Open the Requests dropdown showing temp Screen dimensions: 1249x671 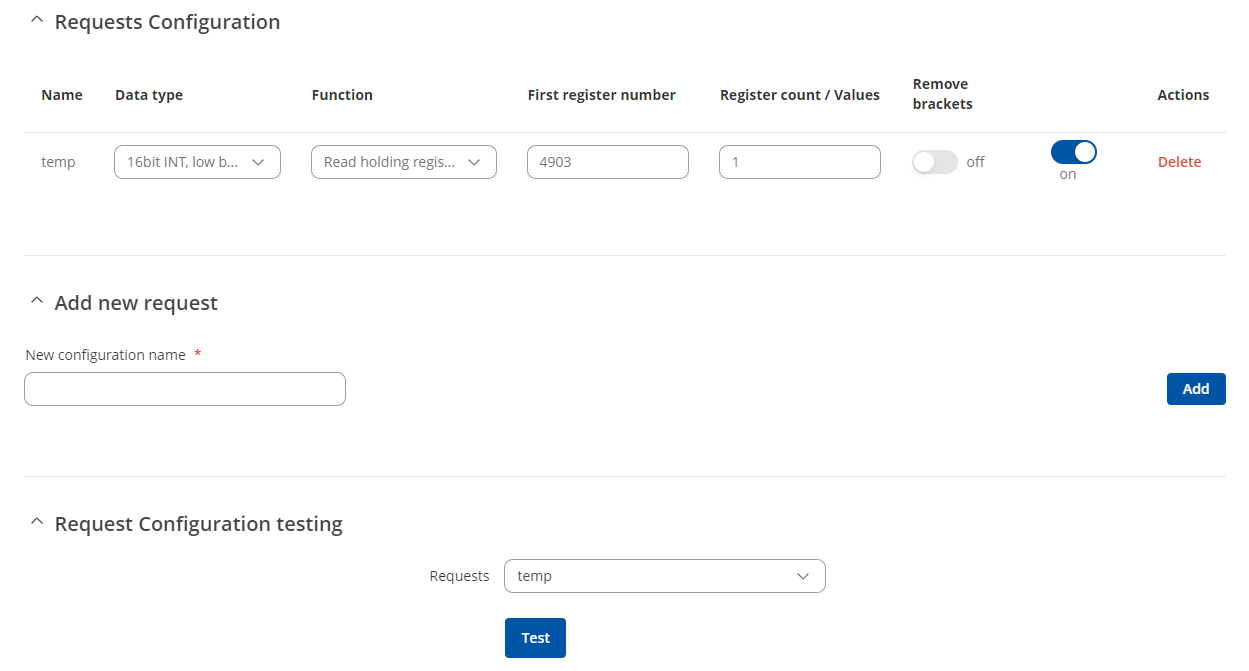point(665,576)
